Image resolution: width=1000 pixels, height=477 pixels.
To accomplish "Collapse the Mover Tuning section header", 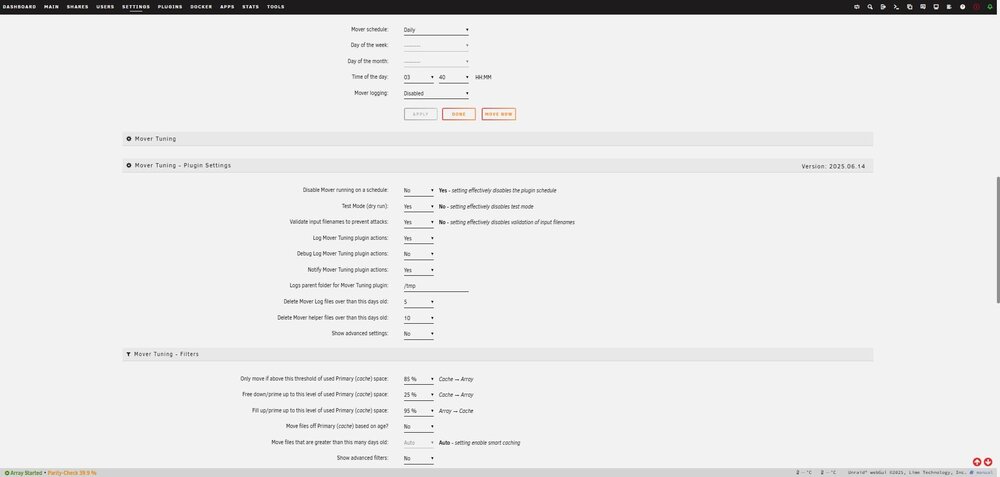I will (x=497, y=138).
